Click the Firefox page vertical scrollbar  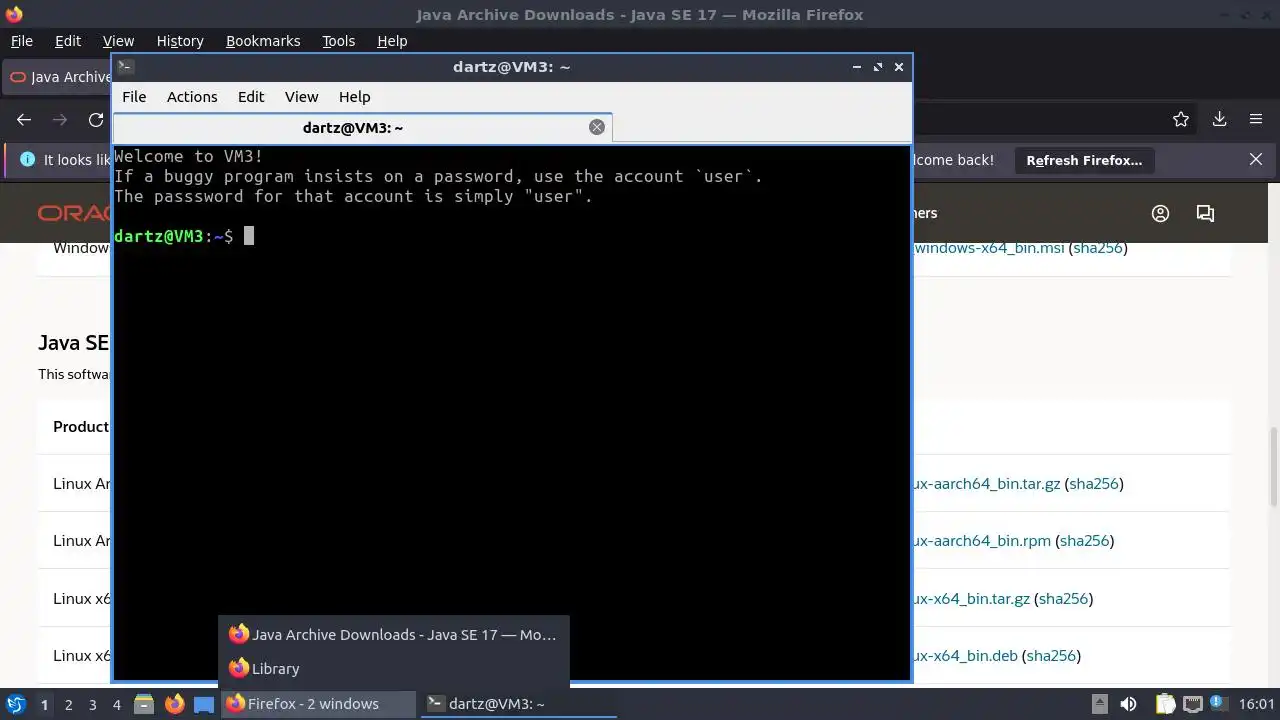point(1273,465)
